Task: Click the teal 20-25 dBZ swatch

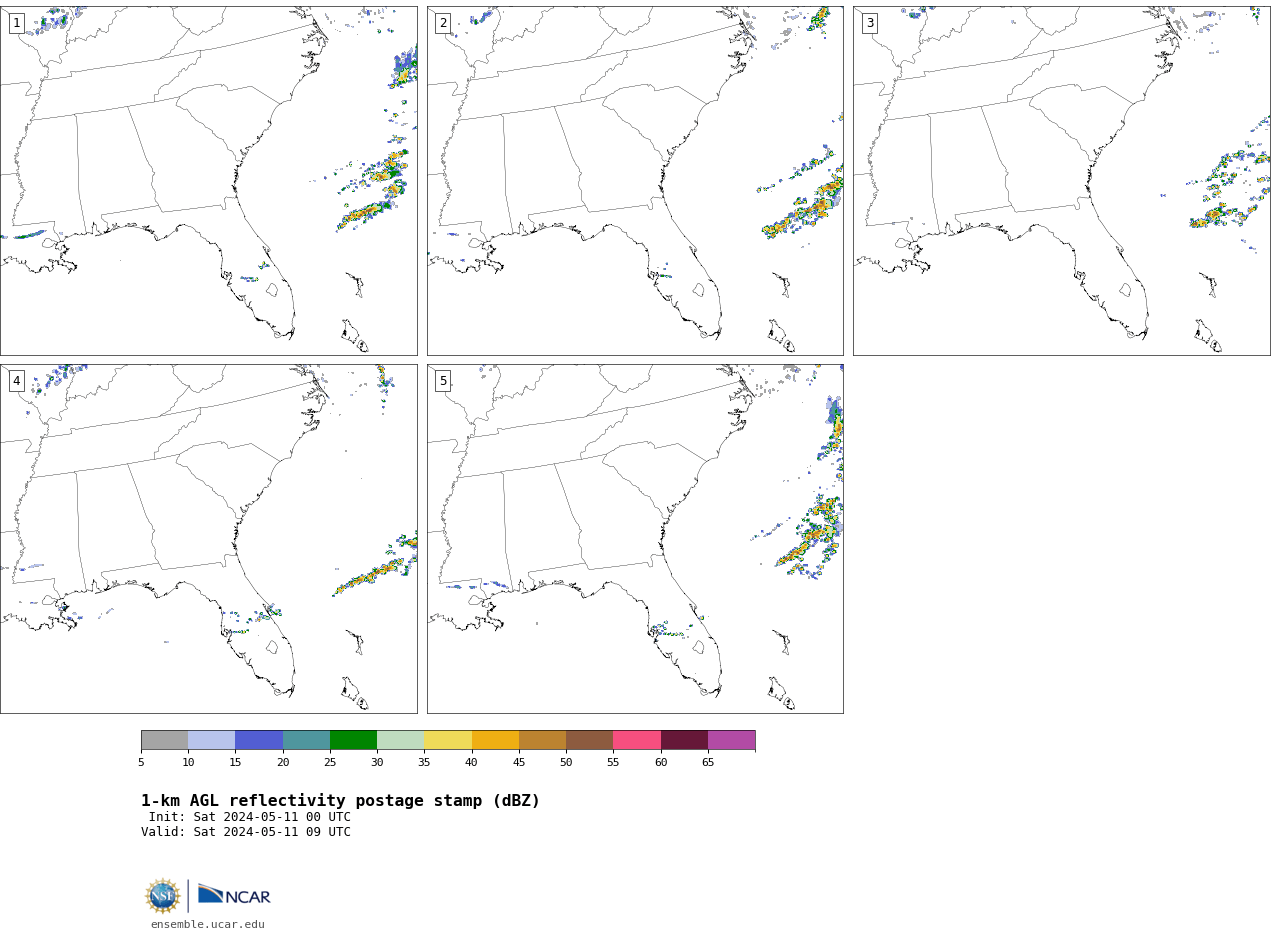Action: 306,740
